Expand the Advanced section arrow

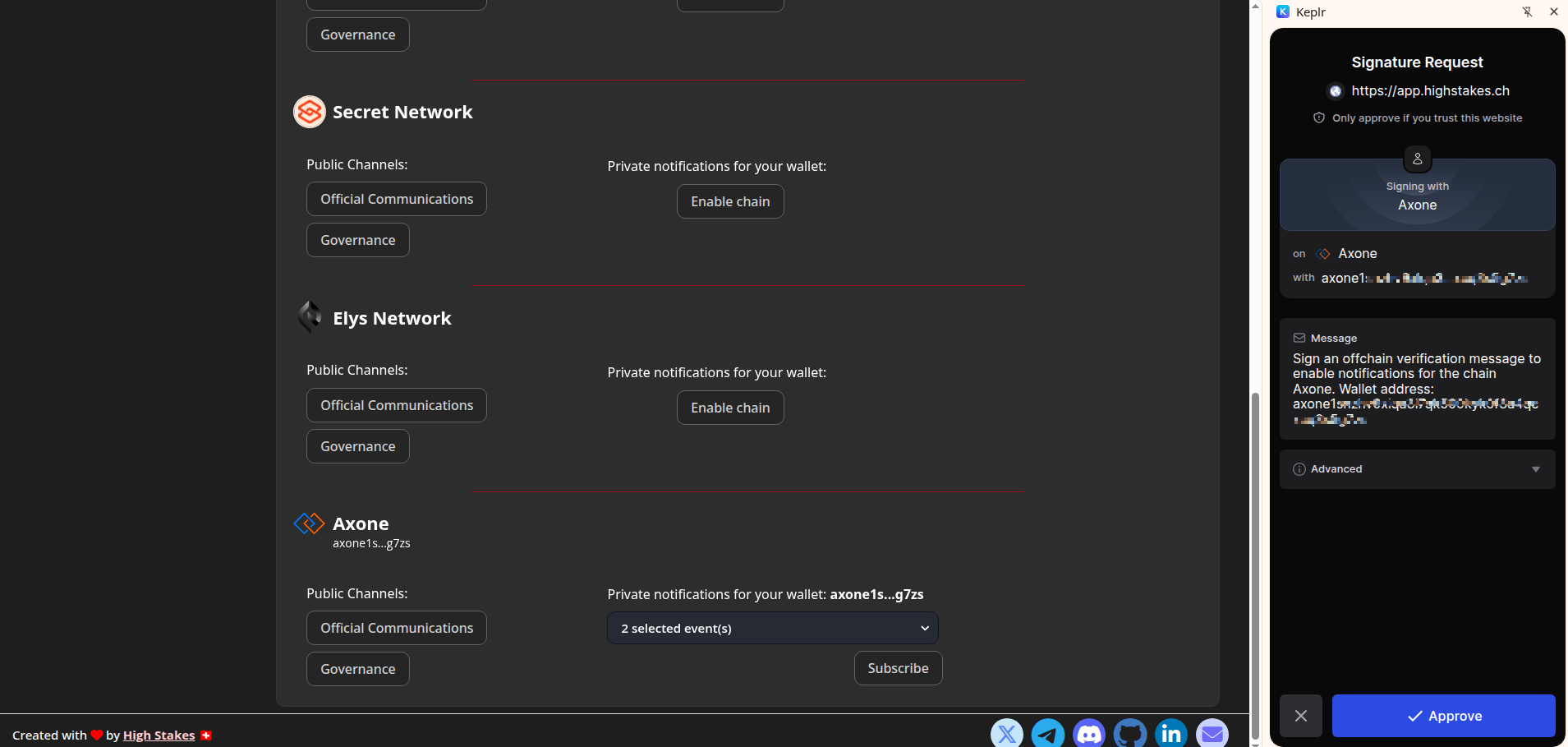pyautogui.click(x=1536, y=469)
